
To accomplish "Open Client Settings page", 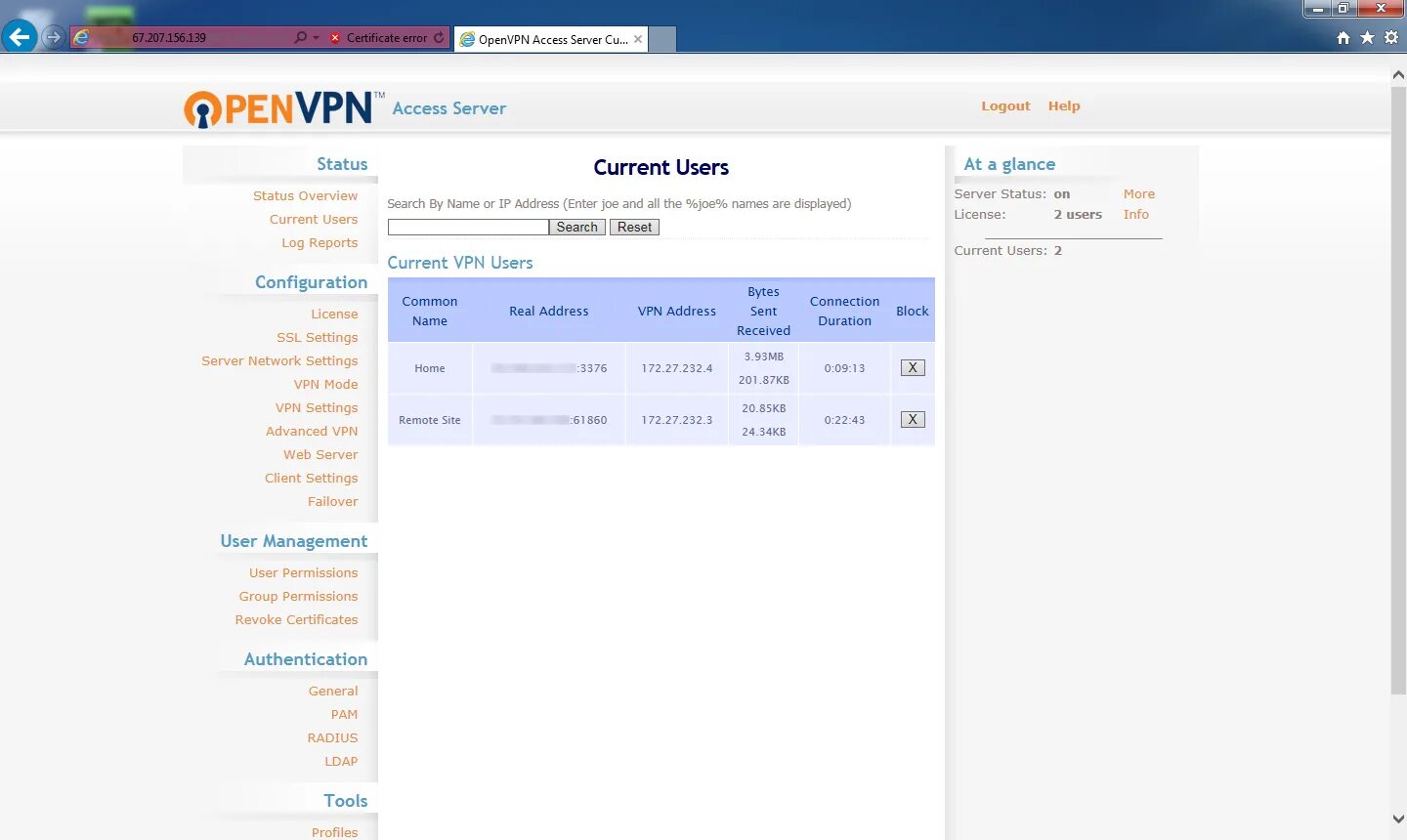I will coord(311,478).
